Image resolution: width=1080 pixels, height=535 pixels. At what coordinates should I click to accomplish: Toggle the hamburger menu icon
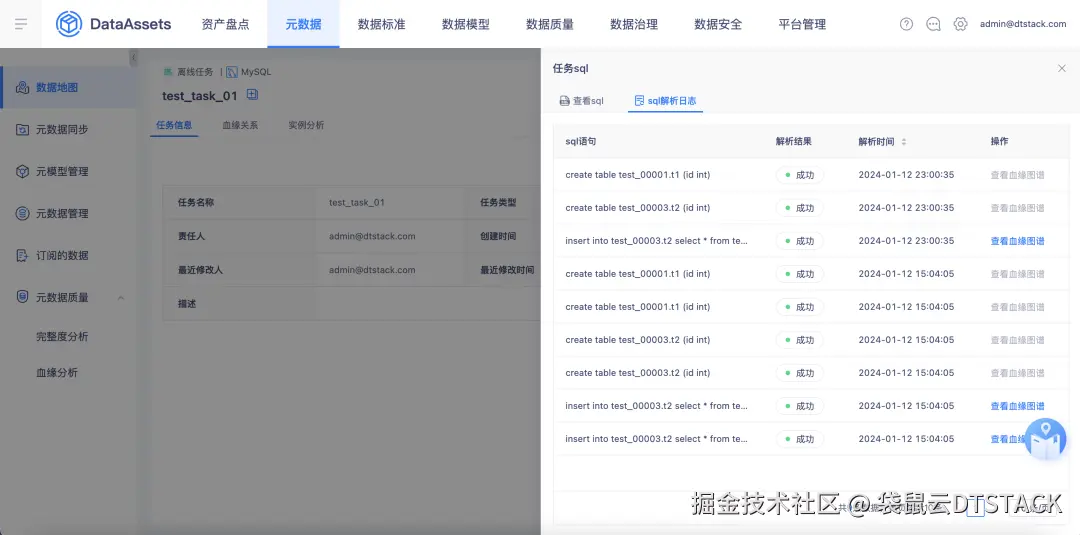tap(21, 24)
